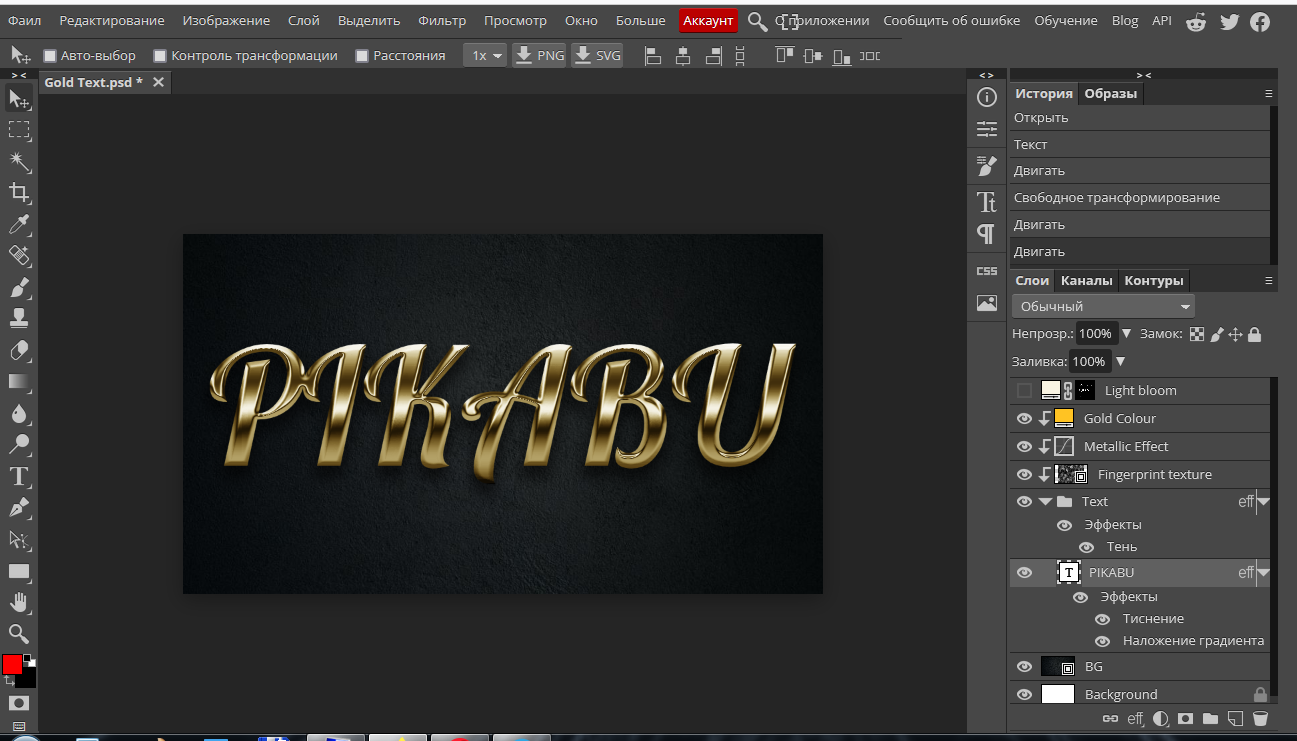This screenshot has height=741, width=1297.
Task: Select the Eraser tool
Action: pos(19,350)
